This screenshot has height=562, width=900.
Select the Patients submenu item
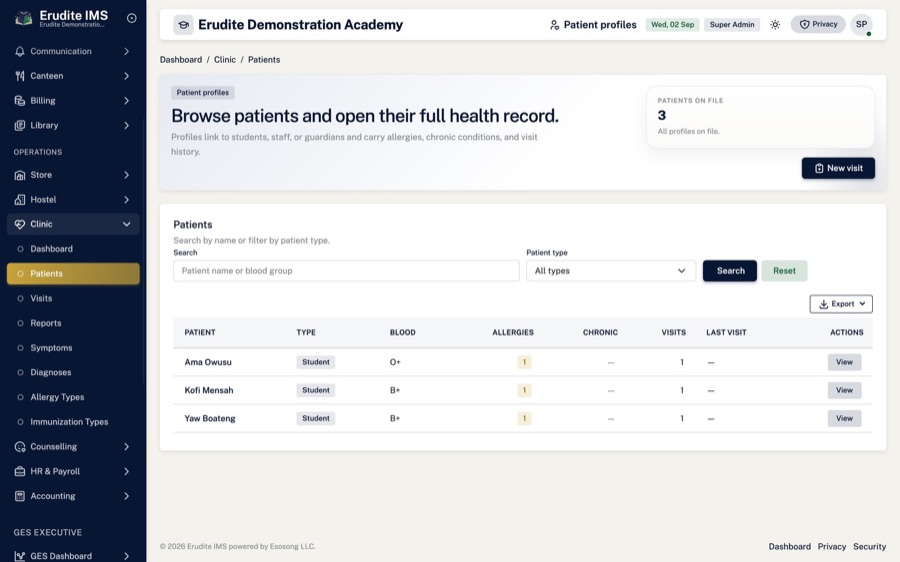[73, 274]
